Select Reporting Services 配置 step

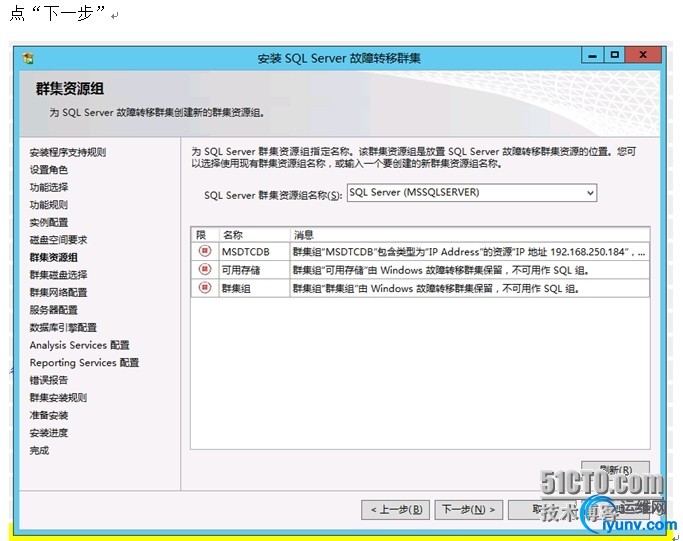click(x=84, y=362)
